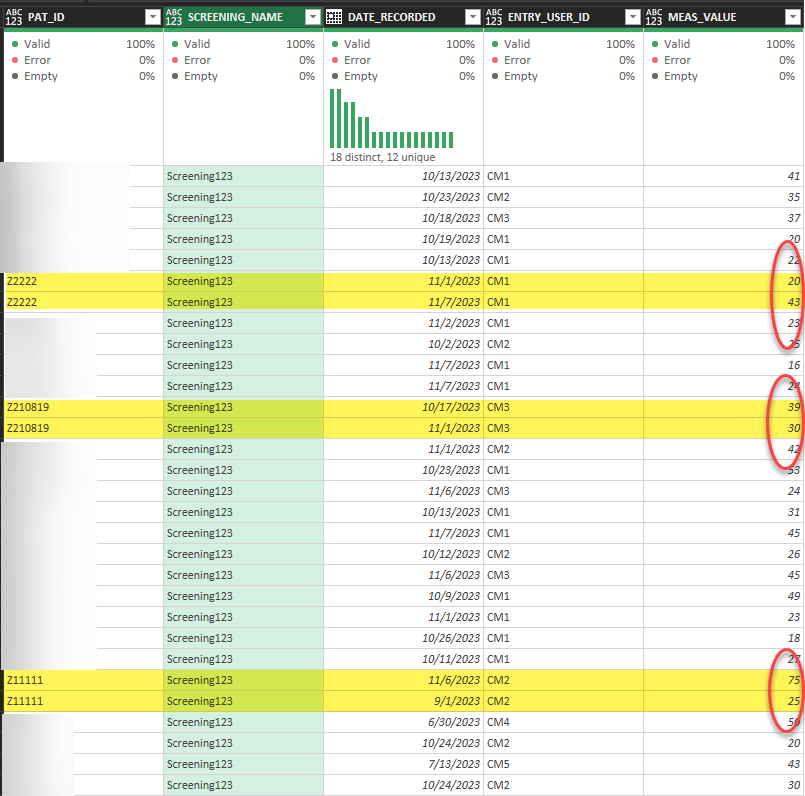Select the measurement value 18 cell

pos(724,638)
